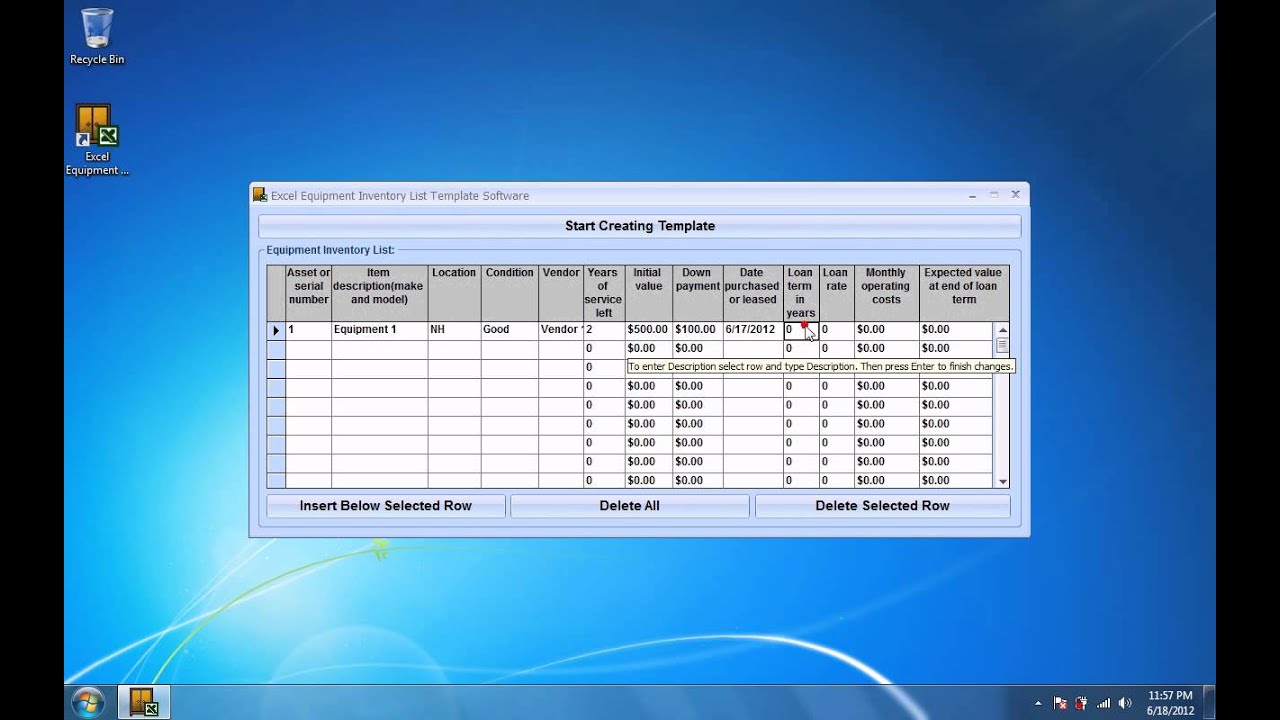
Task: Click the Delete All button
Action: 629,506
